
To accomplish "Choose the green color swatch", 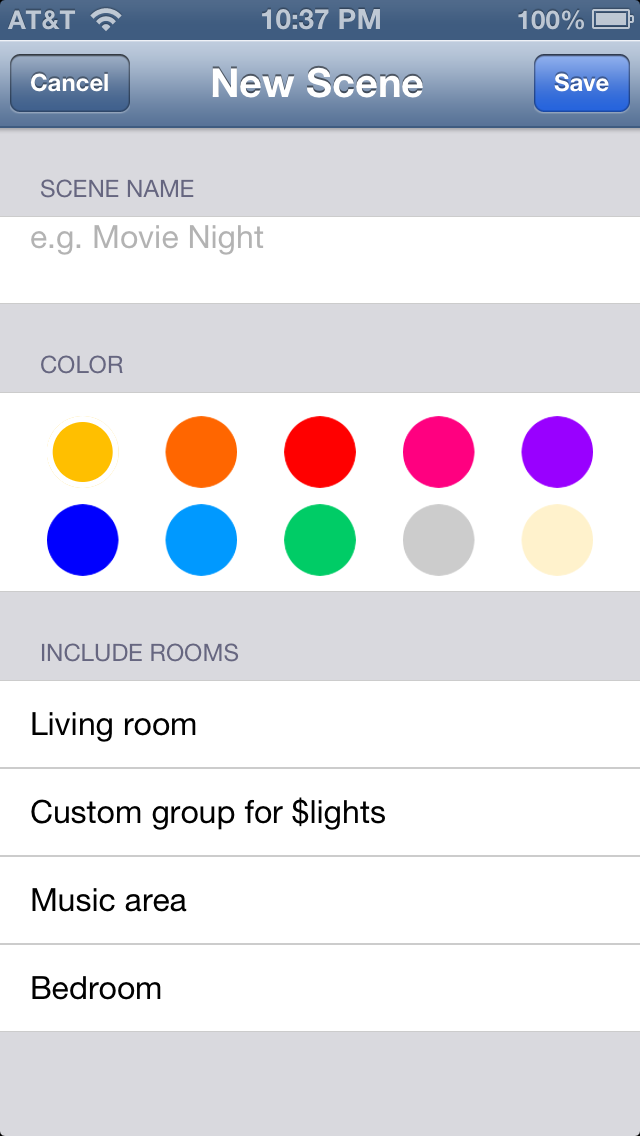I will [x=320, y=540].
